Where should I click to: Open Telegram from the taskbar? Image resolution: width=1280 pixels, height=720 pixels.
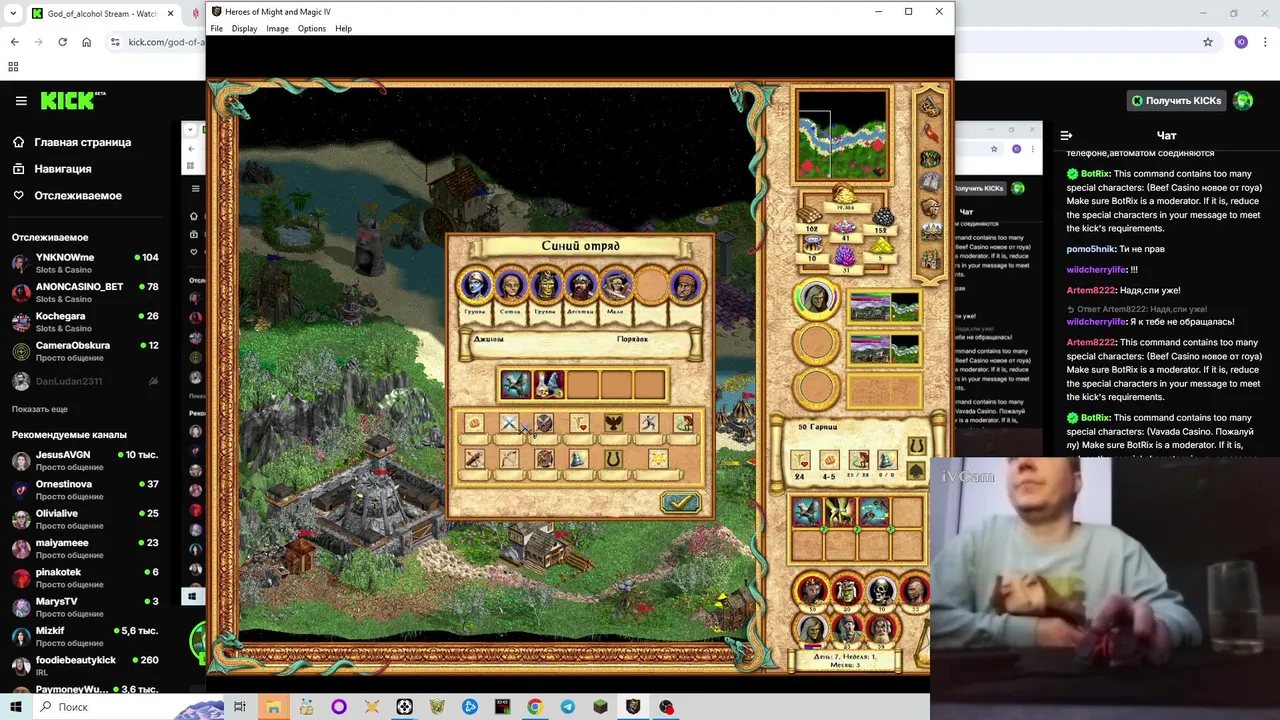[568, 707]
